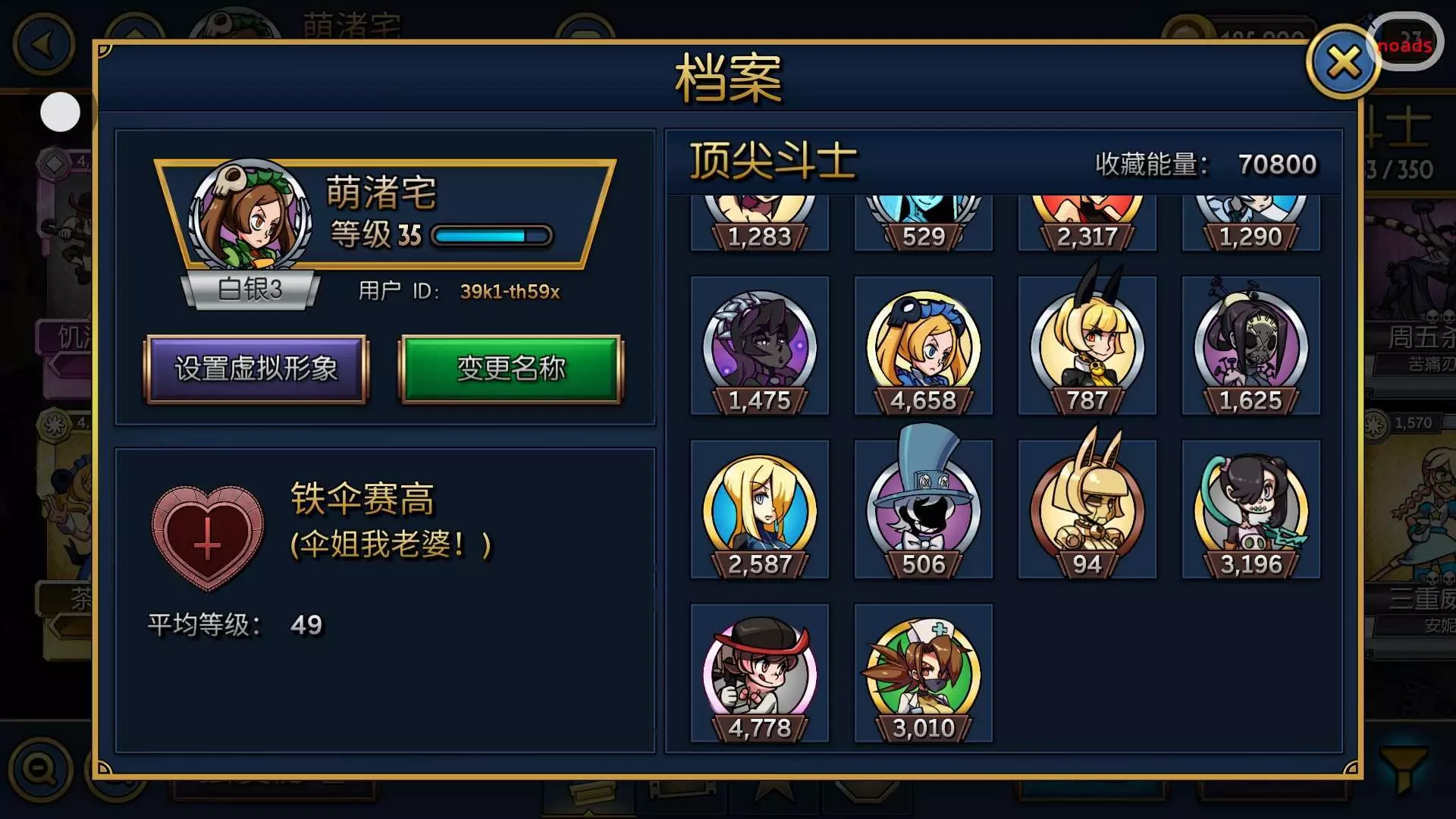Click the user ID 39k1-th59x text

pyautogui.click(x=510, y=292)
